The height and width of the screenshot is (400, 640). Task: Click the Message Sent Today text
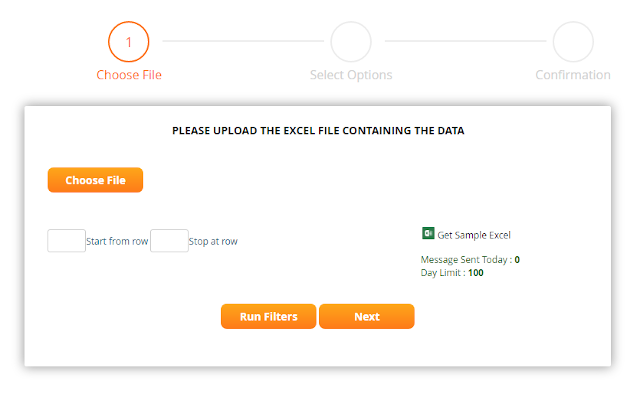(x=466, y=260)
